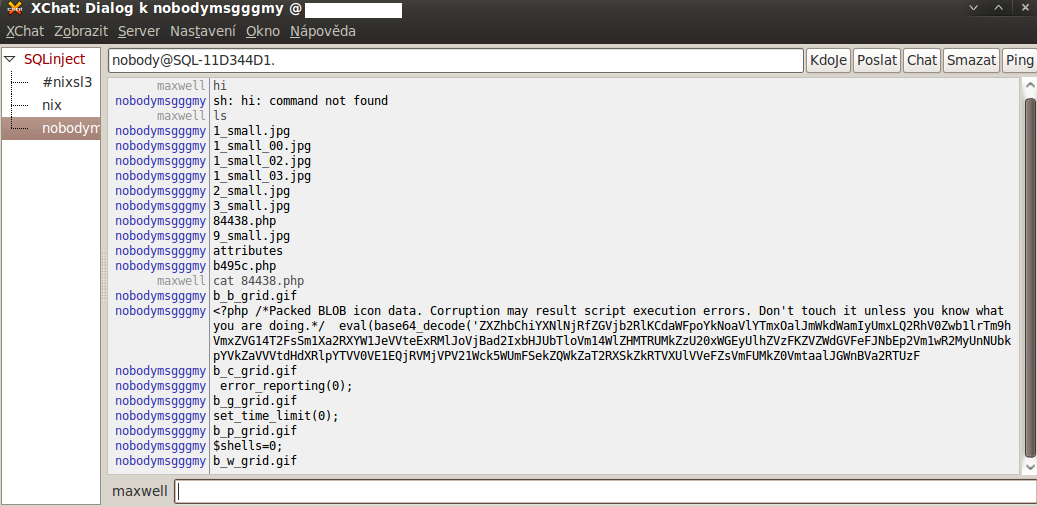The image size is (1037, 507).
Task: Click the XChat application icon in title bar
Action: 15,9
